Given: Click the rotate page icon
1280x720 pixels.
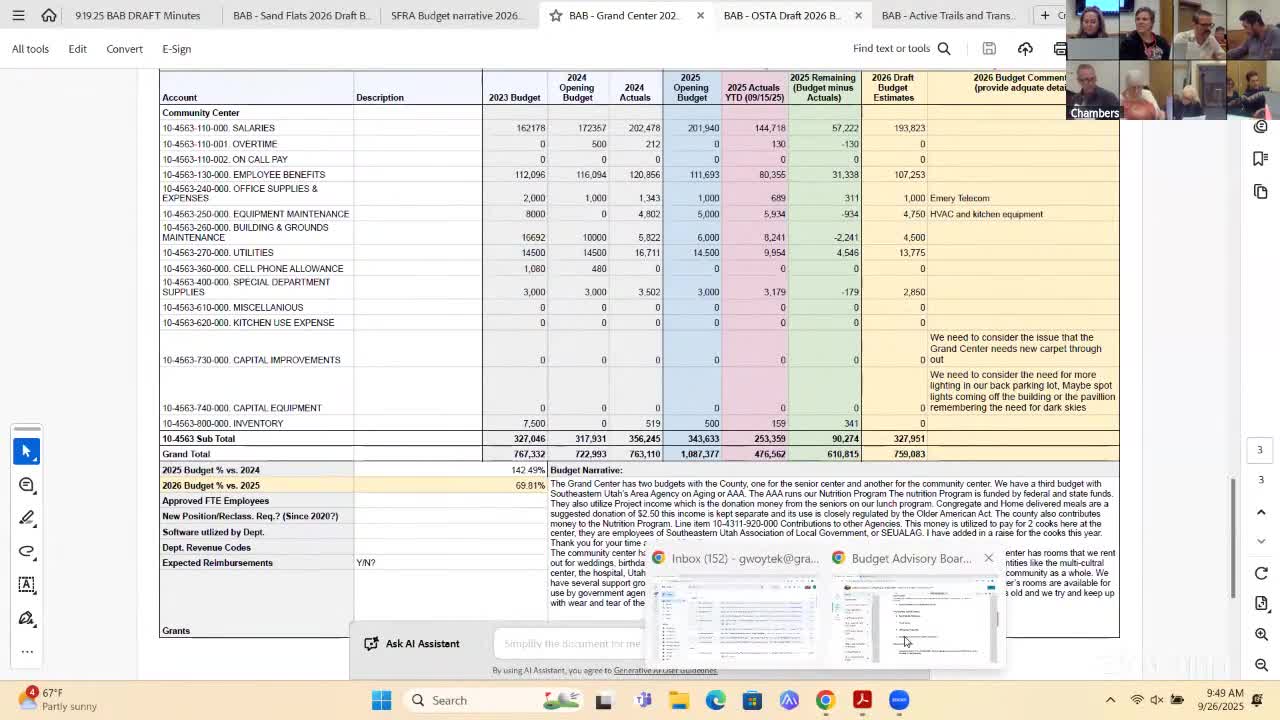Looking at the screenshot, I should pos(1261,573).
